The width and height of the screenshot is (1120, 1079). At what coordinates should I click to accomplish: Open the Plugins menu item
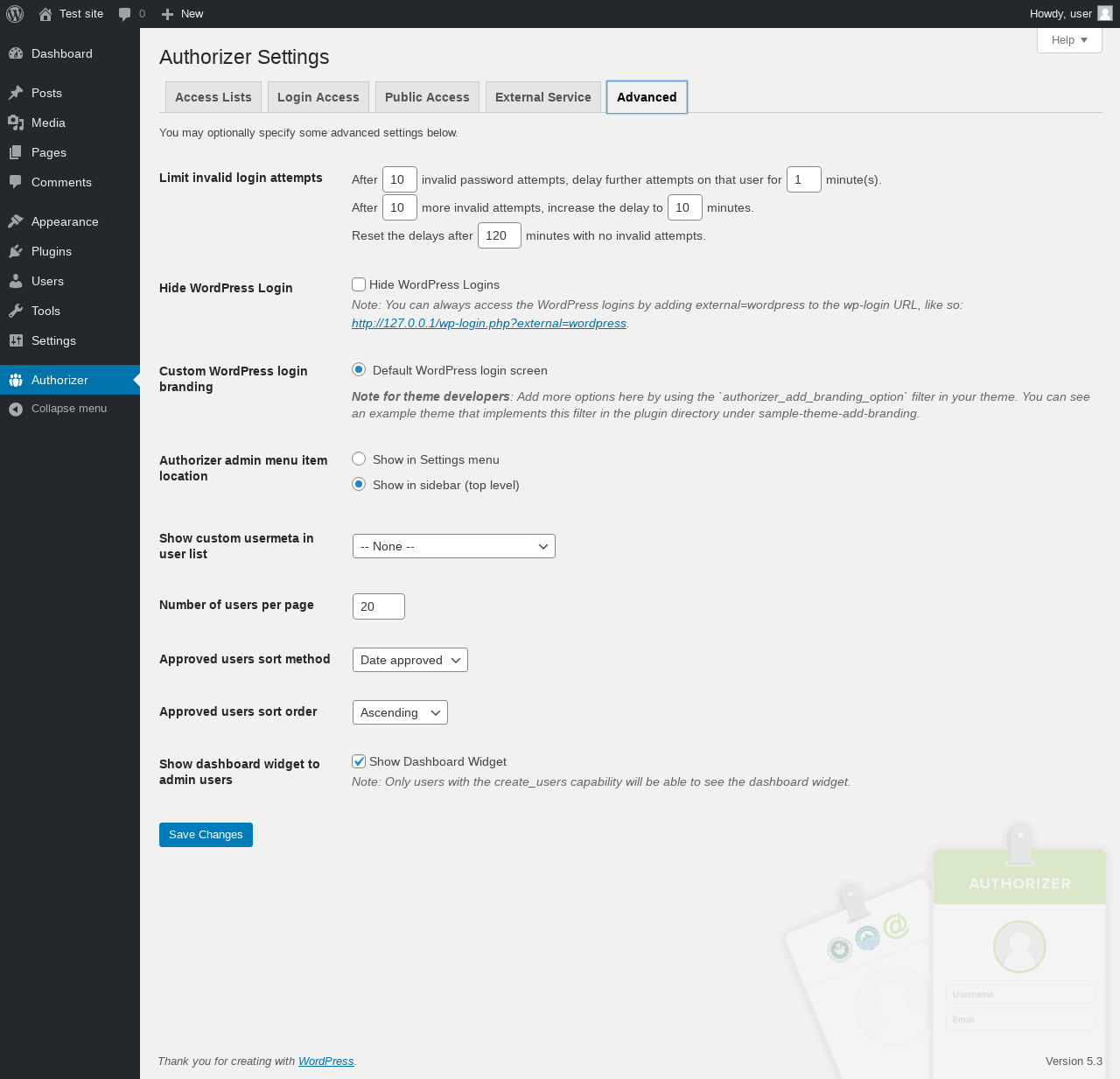click(x=70, y=251)
